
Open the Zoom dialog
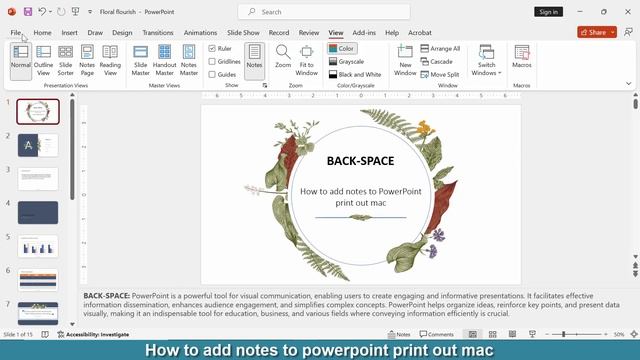coord(283,57)
